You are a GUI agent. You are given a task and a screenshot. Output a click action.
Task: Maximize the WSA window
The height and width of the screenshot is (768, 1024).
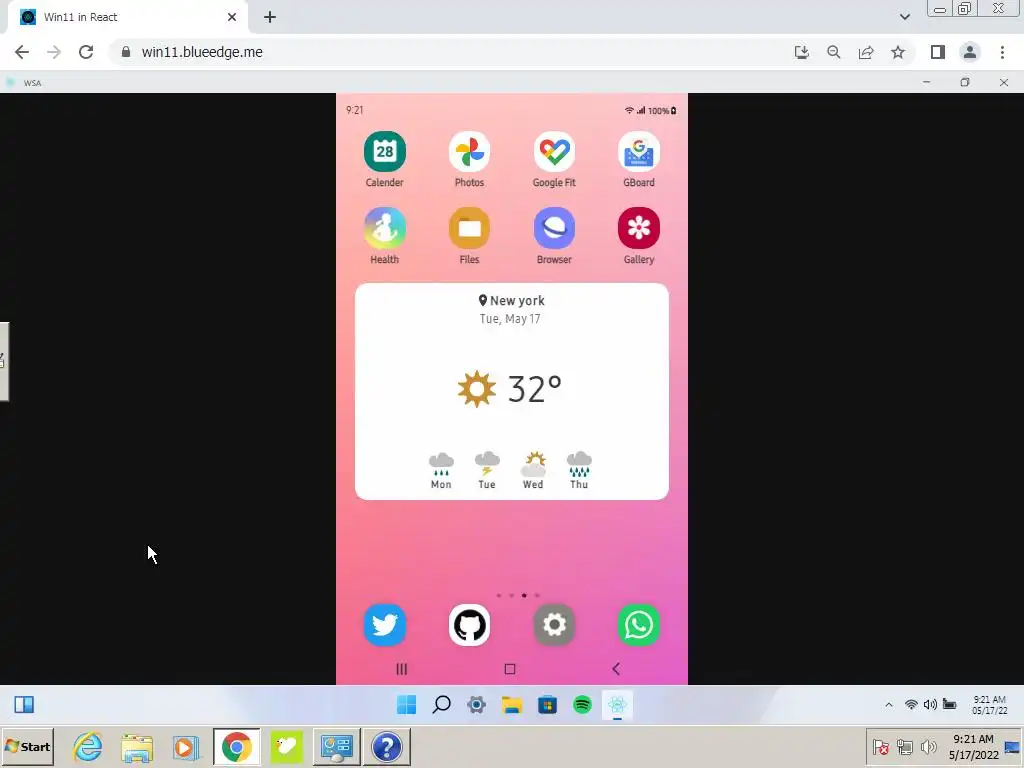pyautogui.click(x=965, y=82)
